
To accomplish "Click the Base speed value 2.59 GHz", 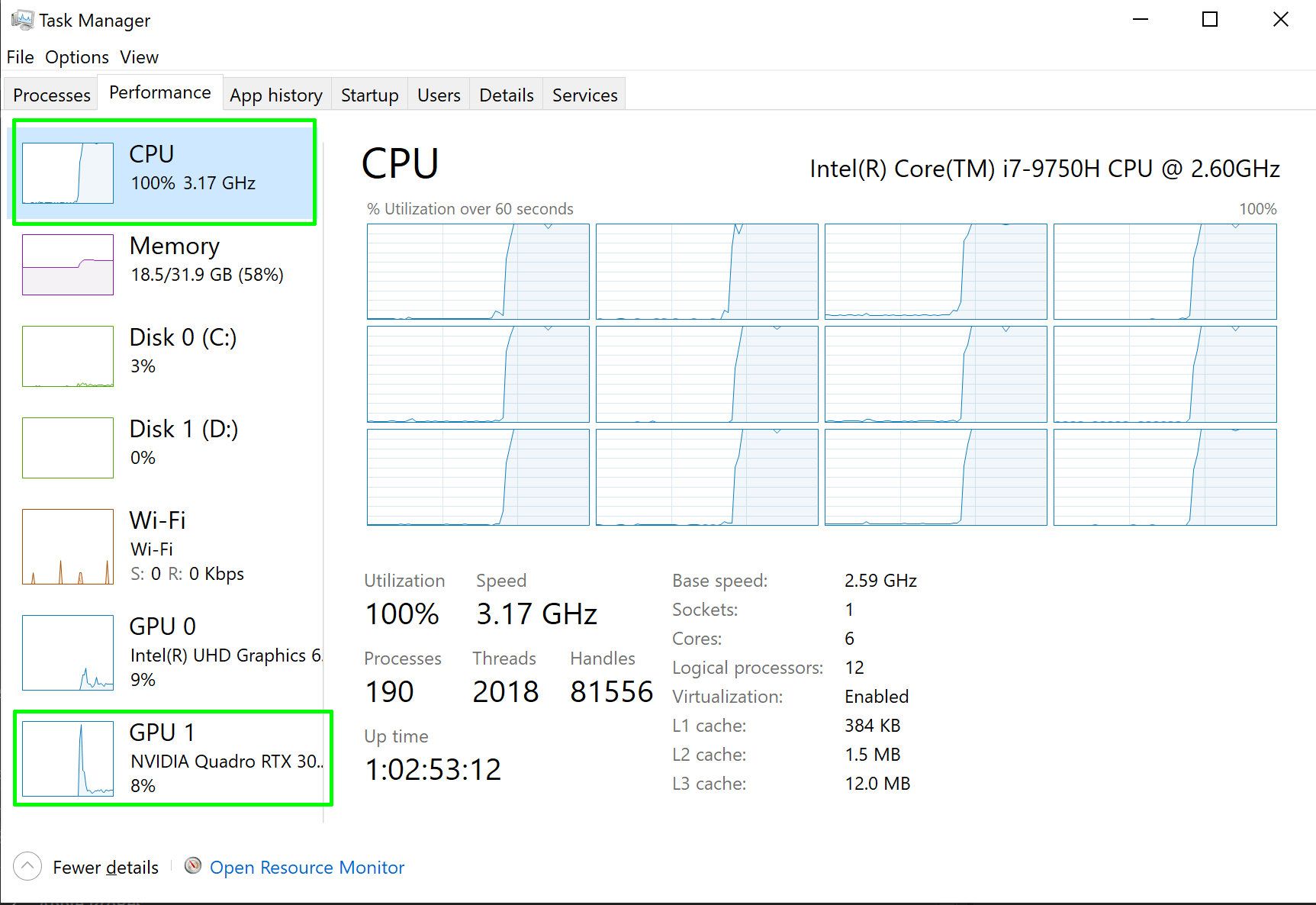I will coord(880,581).
